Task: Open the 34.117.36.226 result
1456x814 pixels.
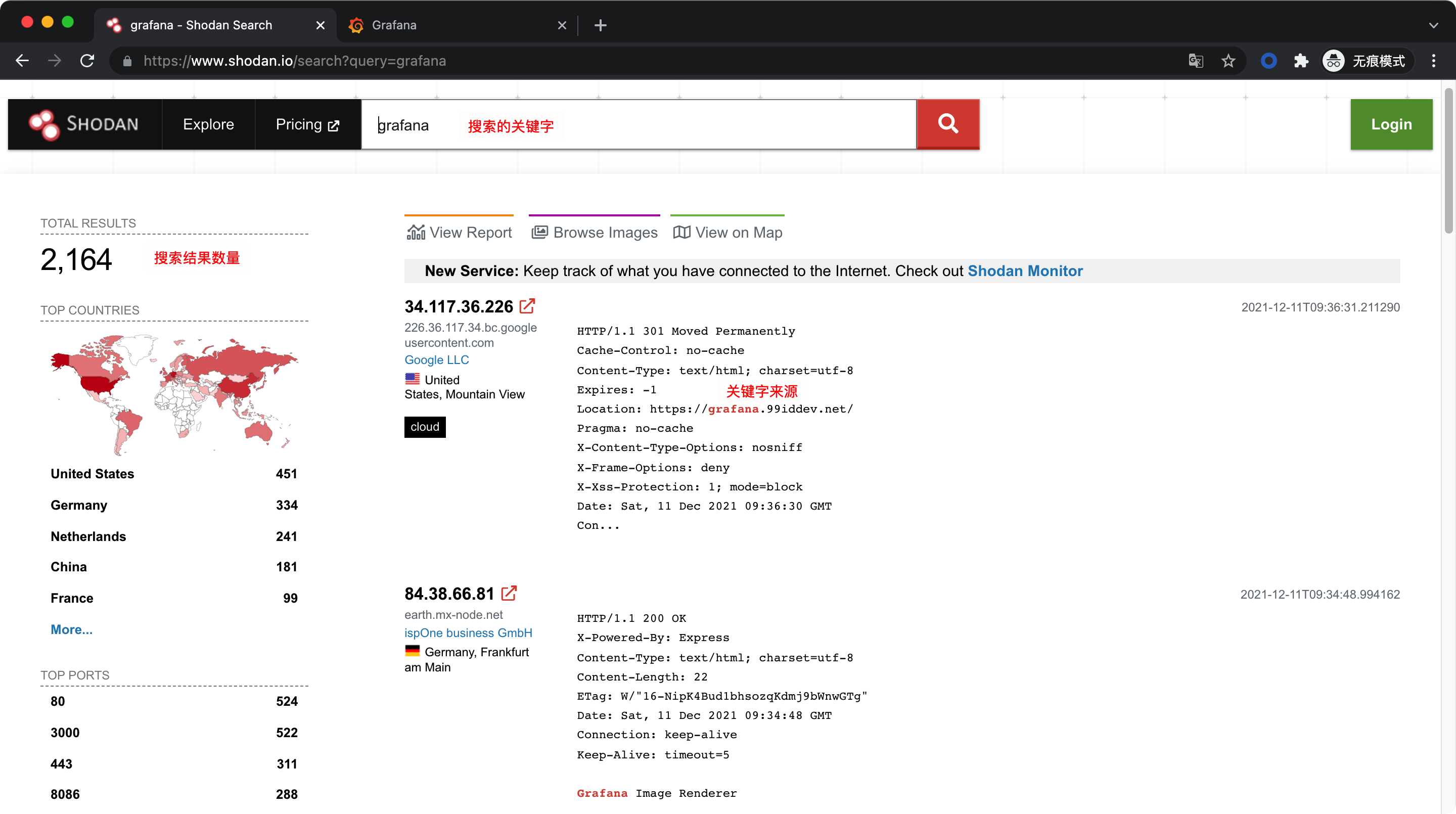Action: [x=459, y=306]
